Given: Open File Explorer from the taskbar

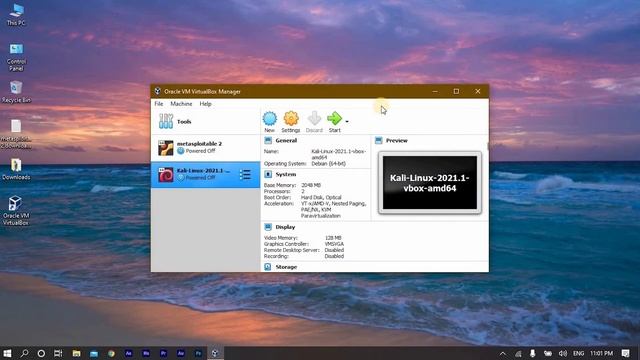Looking at the screenshot, I should (x=76, y=353).
